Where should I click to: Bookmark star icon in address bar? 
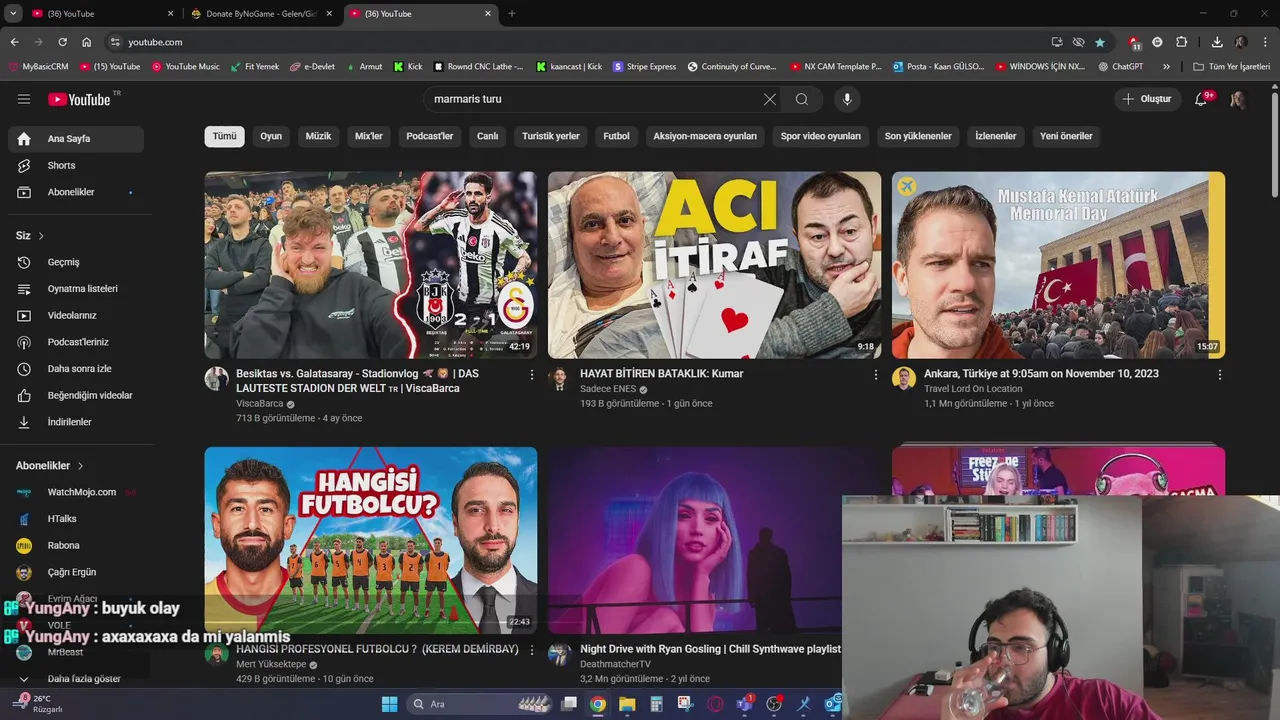1100,42
